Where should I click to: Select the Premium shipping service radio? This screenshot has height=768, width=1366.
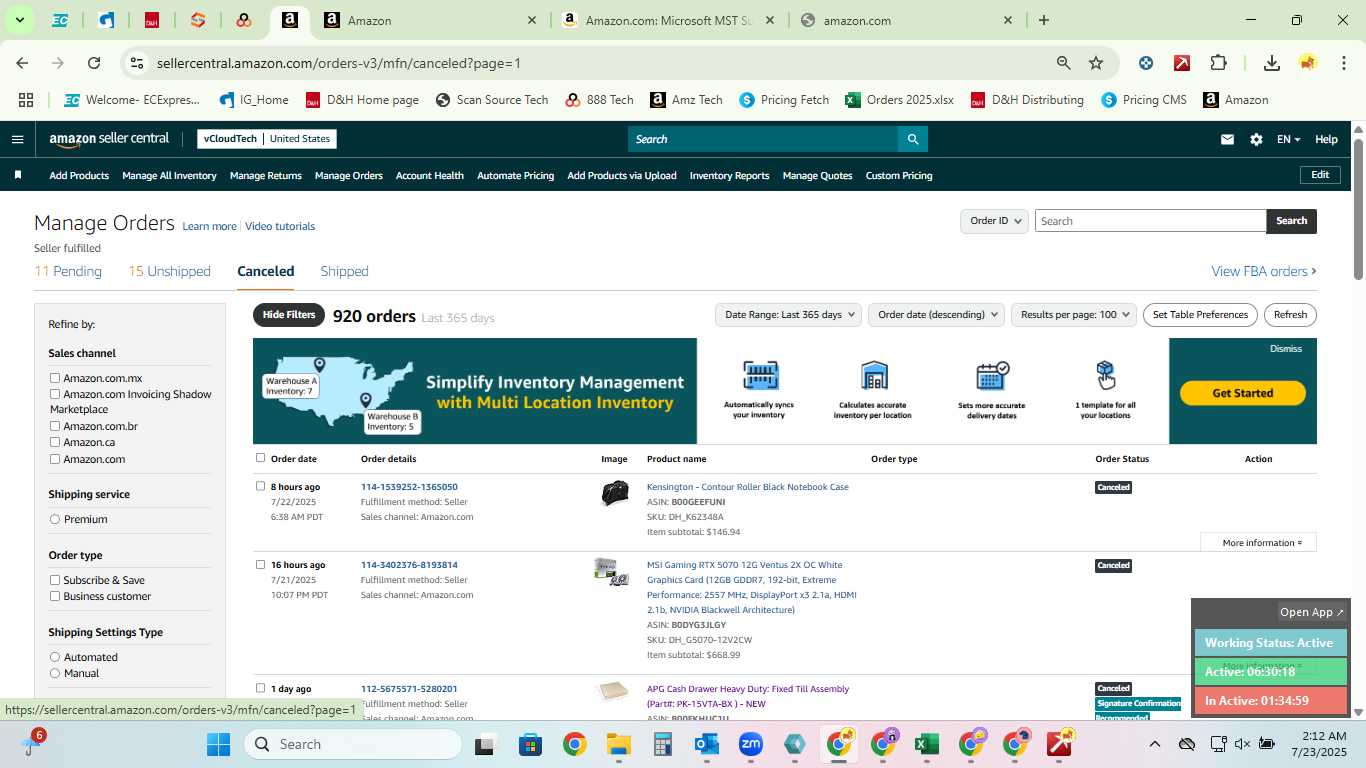pyautogui.click(x=55, y=519)
